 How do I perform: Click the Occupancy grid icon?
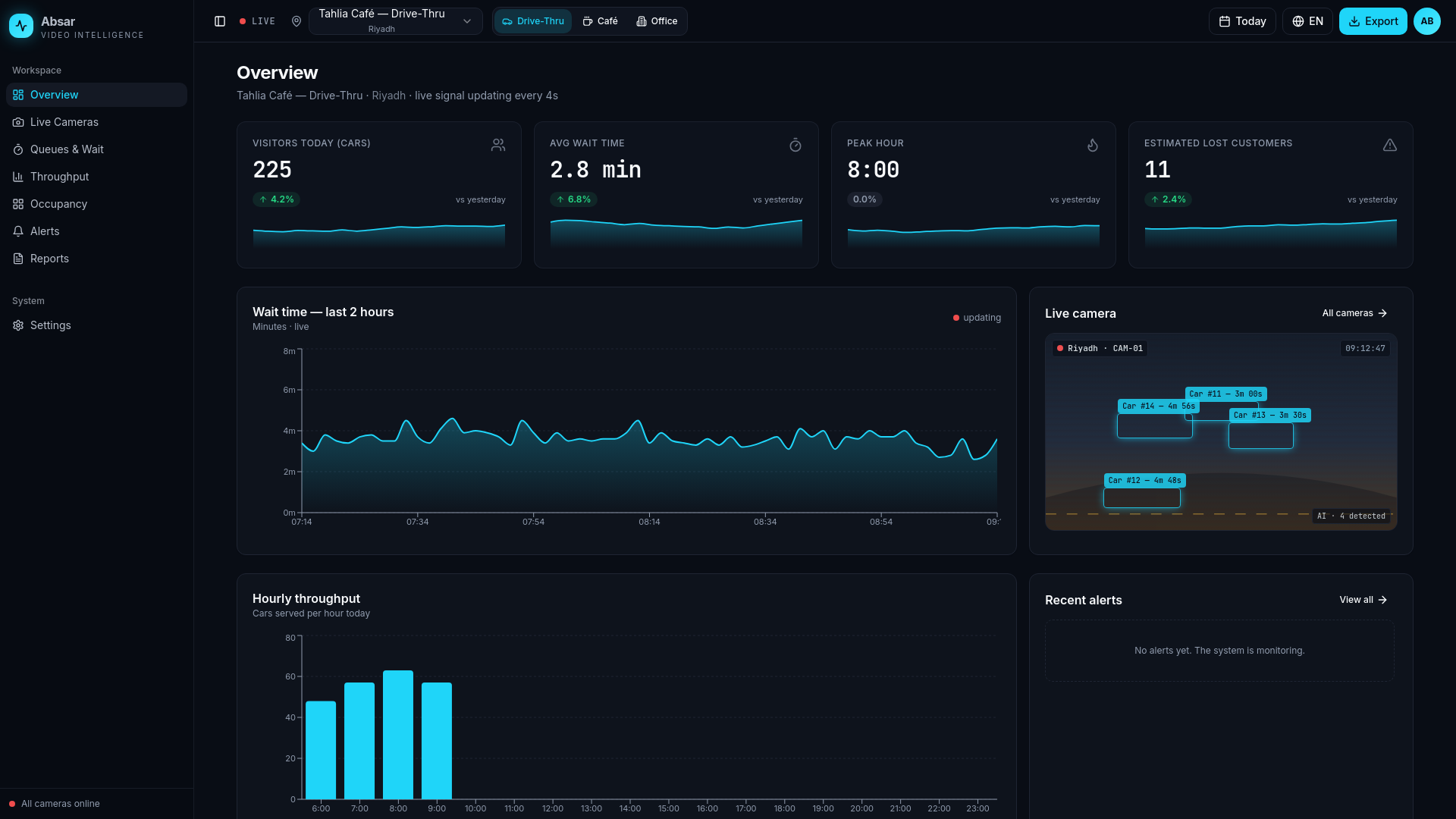(18, 204)
